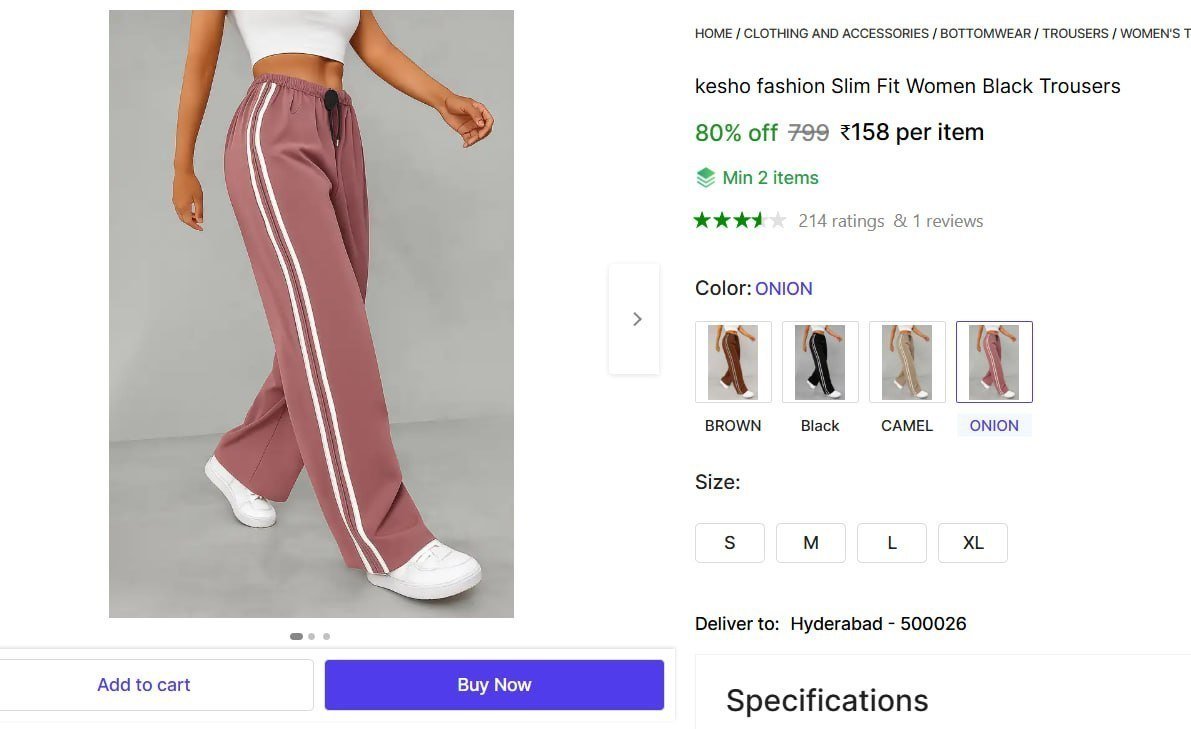Open the TROUSERS breadcrumb category

(1075, 33)
